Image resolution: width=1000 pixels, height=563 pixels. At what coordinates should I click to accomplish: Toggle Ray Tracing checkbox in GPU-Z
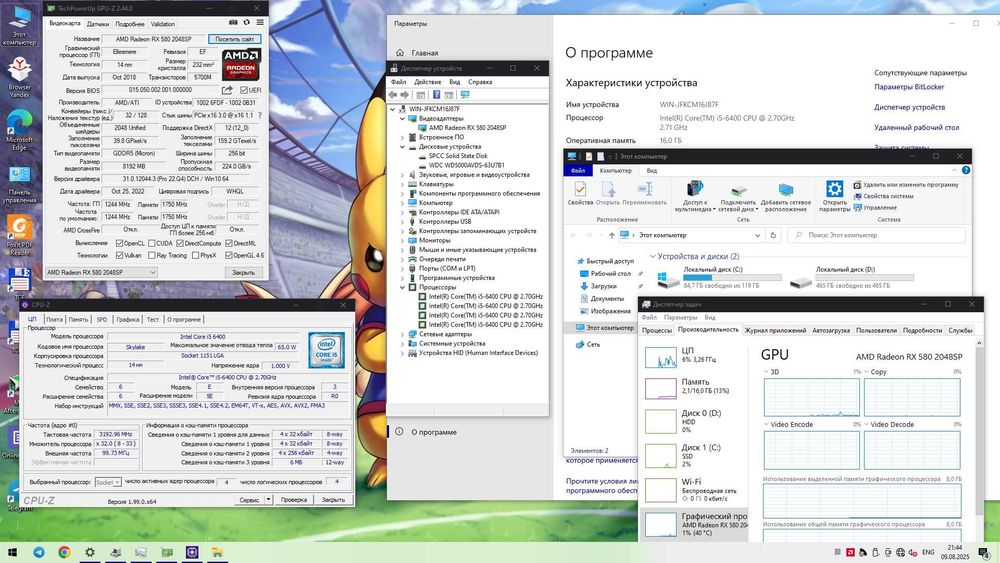pos(152,255)
